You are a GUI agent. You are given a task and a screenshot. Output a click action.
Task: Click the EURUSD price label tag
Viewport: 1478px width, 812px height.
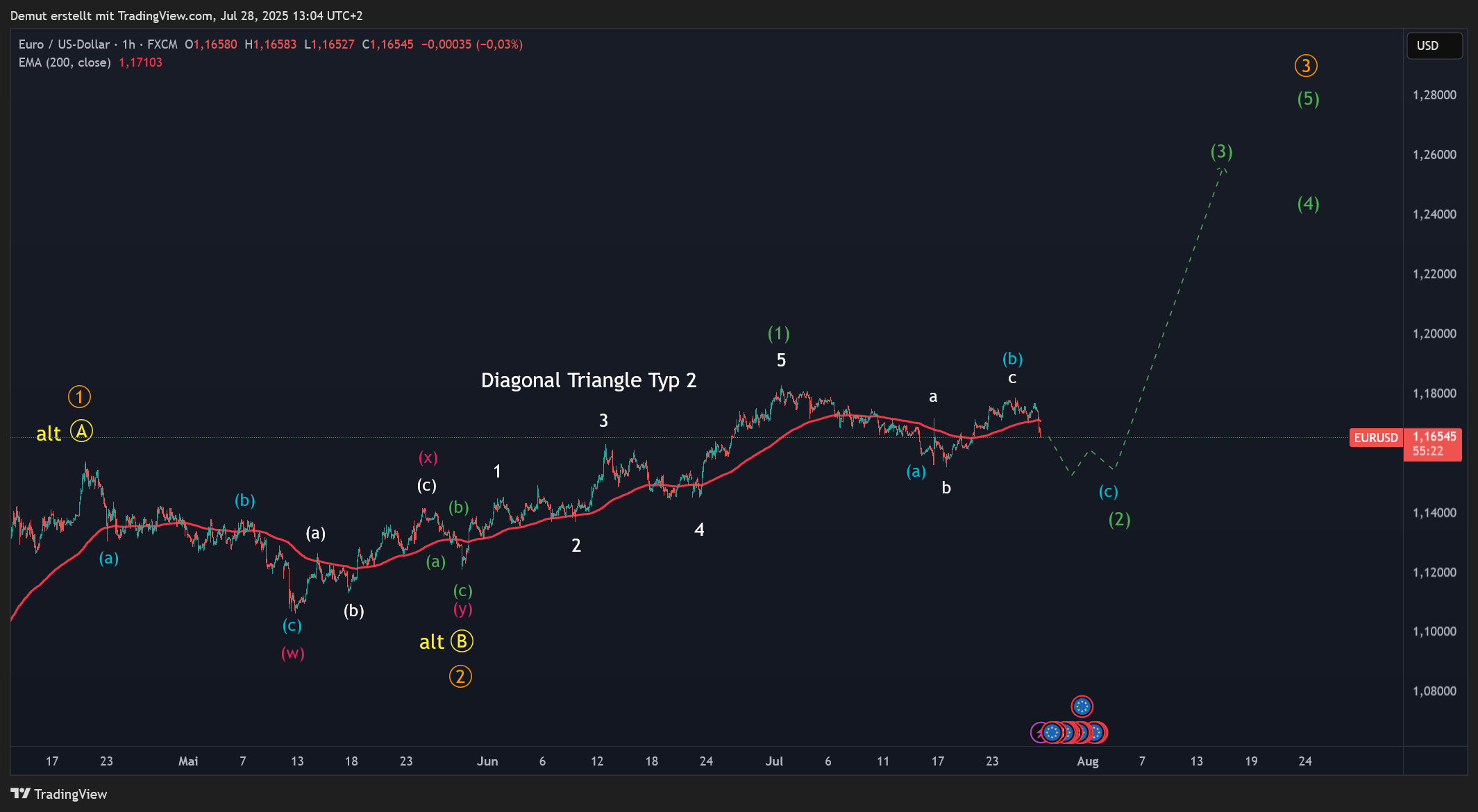coord(1375,438)
